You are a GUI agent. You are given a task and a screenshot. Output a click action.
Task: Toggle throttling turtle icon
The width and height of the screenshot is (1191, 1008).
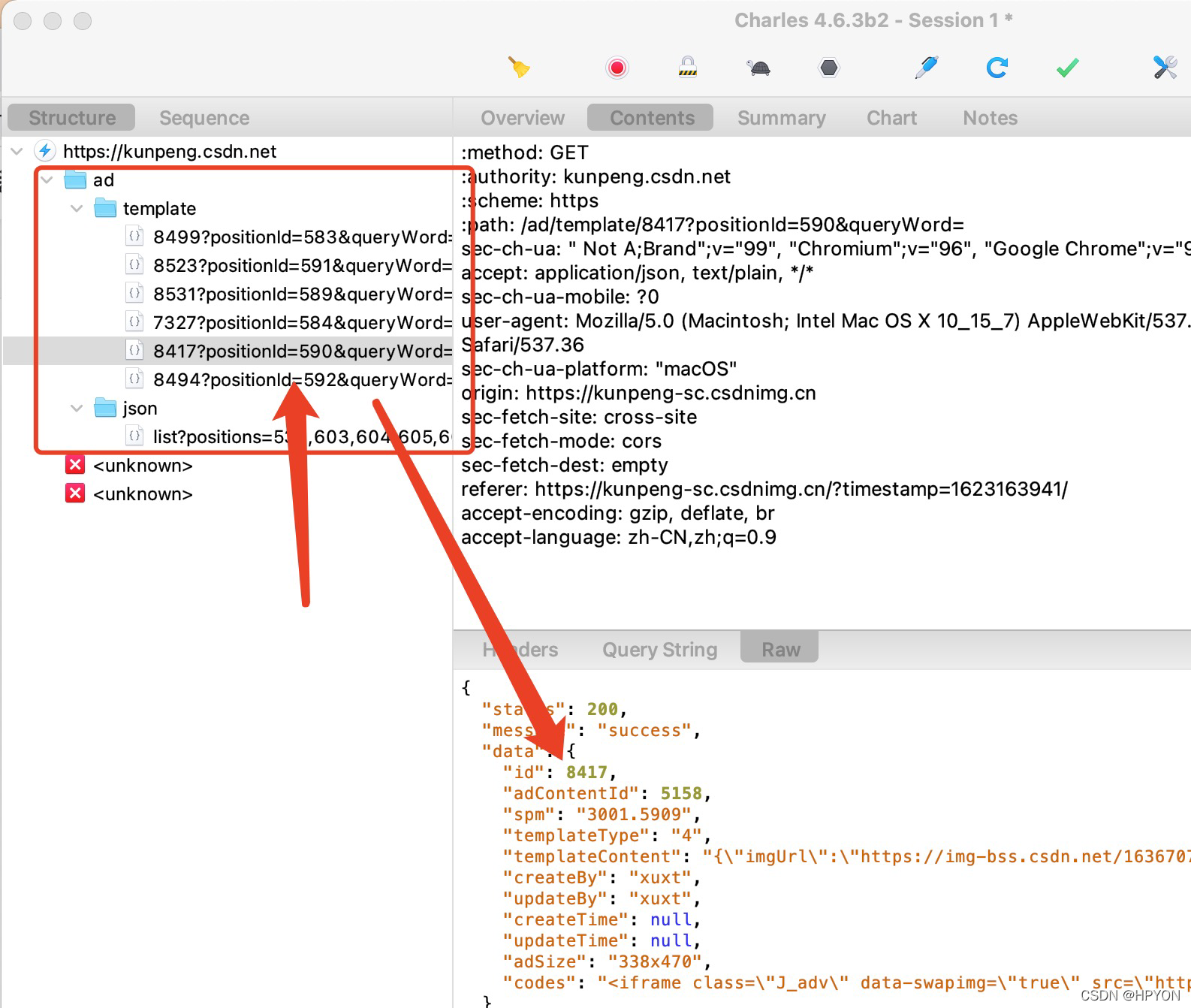pos(759,68)
